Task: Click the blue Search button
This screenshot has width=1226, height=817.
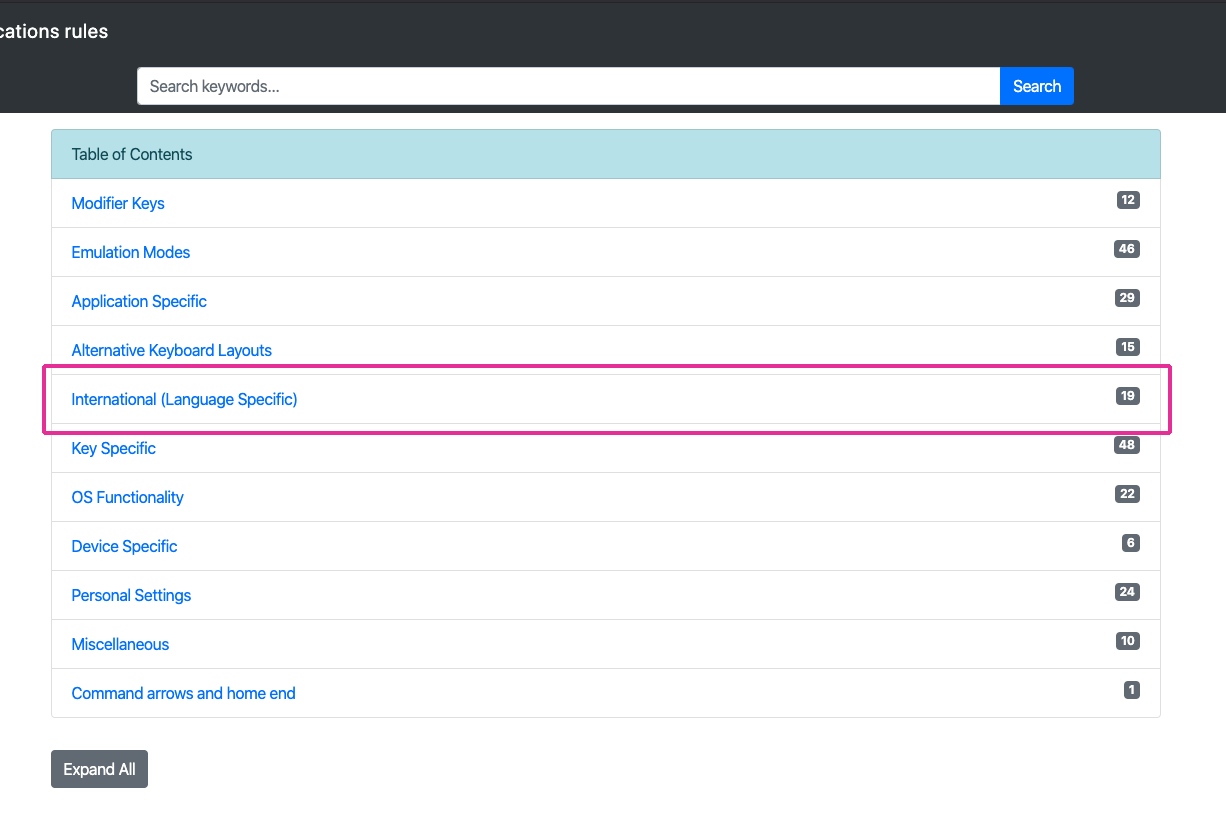Action: click(1037, 86)
